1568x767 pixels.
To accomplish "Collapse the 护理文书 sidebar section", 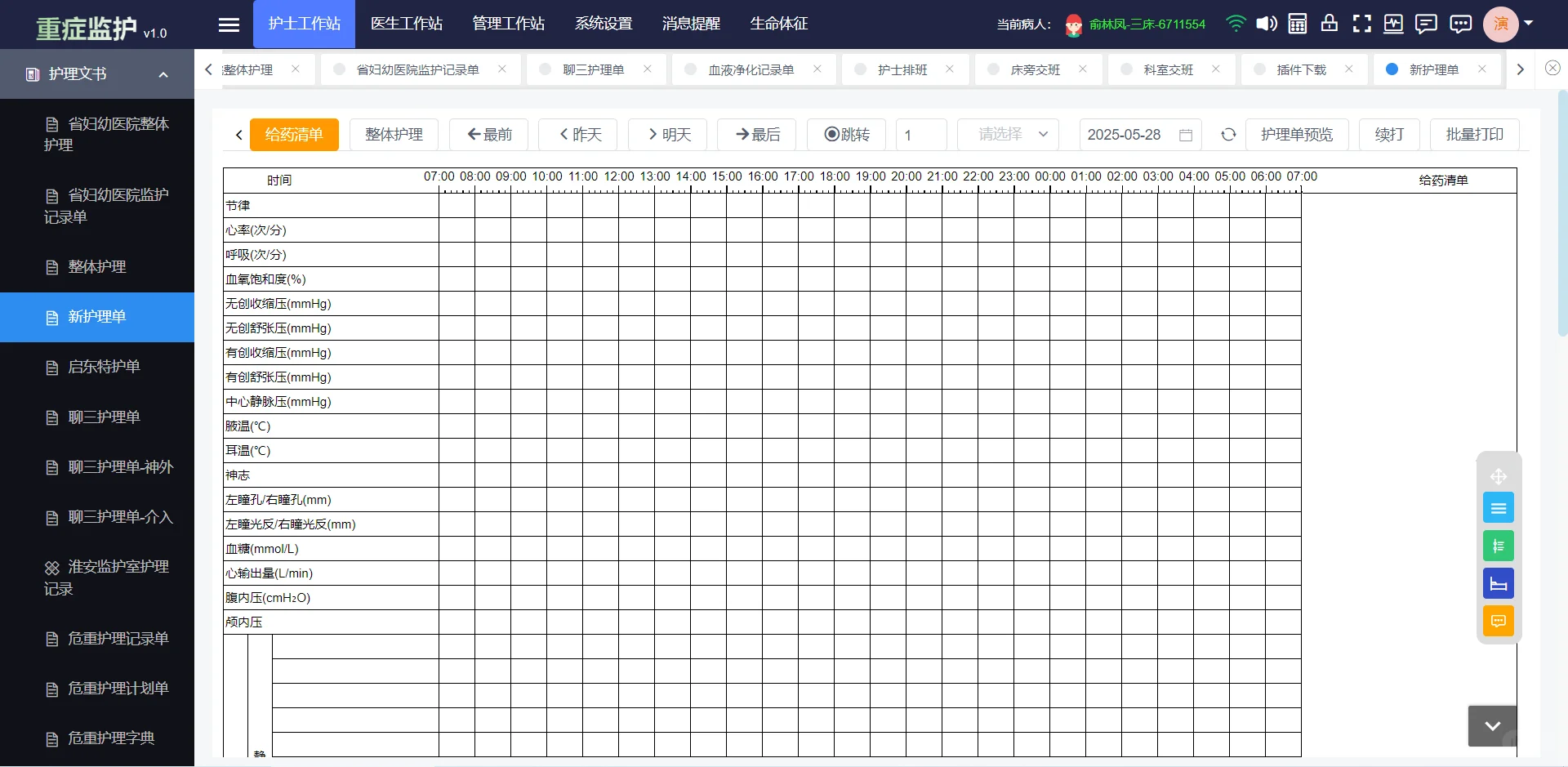I will [163, 74].
